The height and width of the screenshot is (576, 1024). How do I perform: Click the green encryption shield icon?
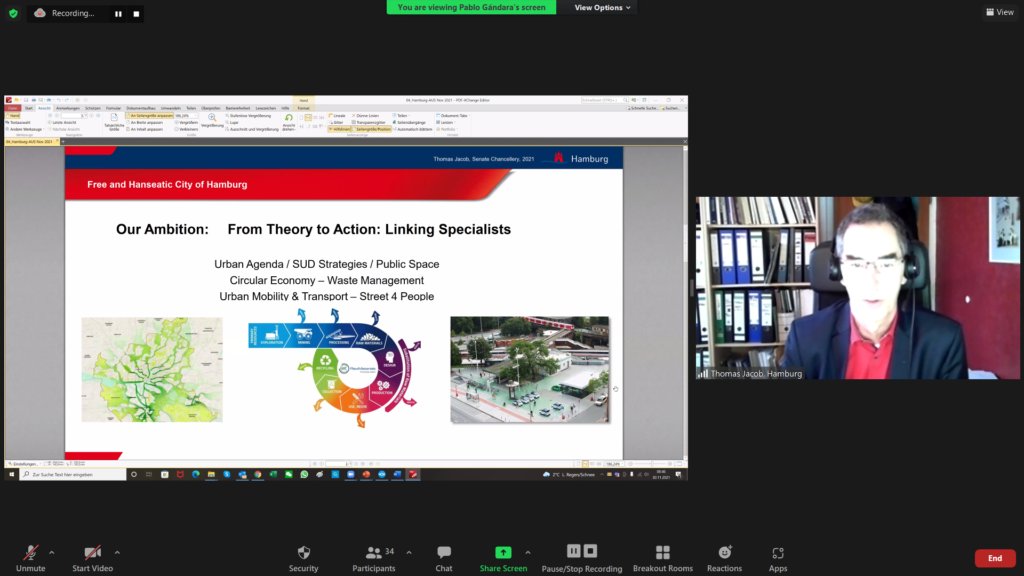click(13, 13)
